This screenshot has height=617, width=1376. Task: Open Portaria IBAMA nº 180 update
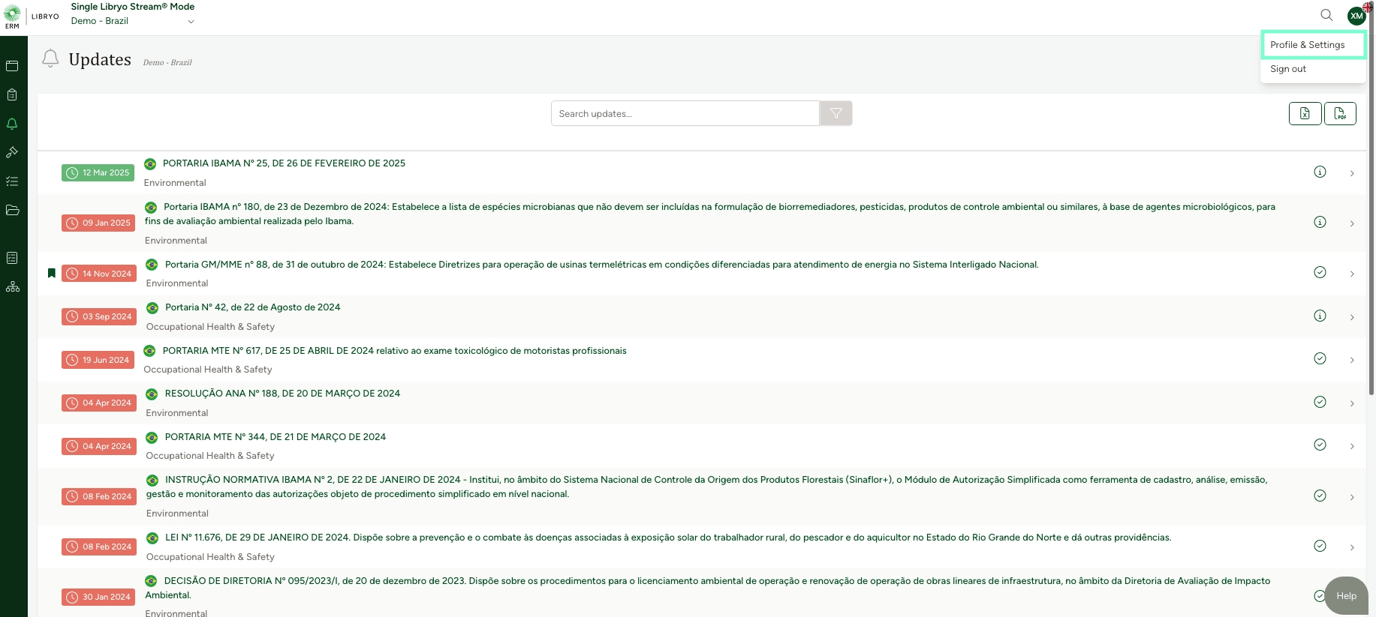pyautogui.click(x=710, y=214)
